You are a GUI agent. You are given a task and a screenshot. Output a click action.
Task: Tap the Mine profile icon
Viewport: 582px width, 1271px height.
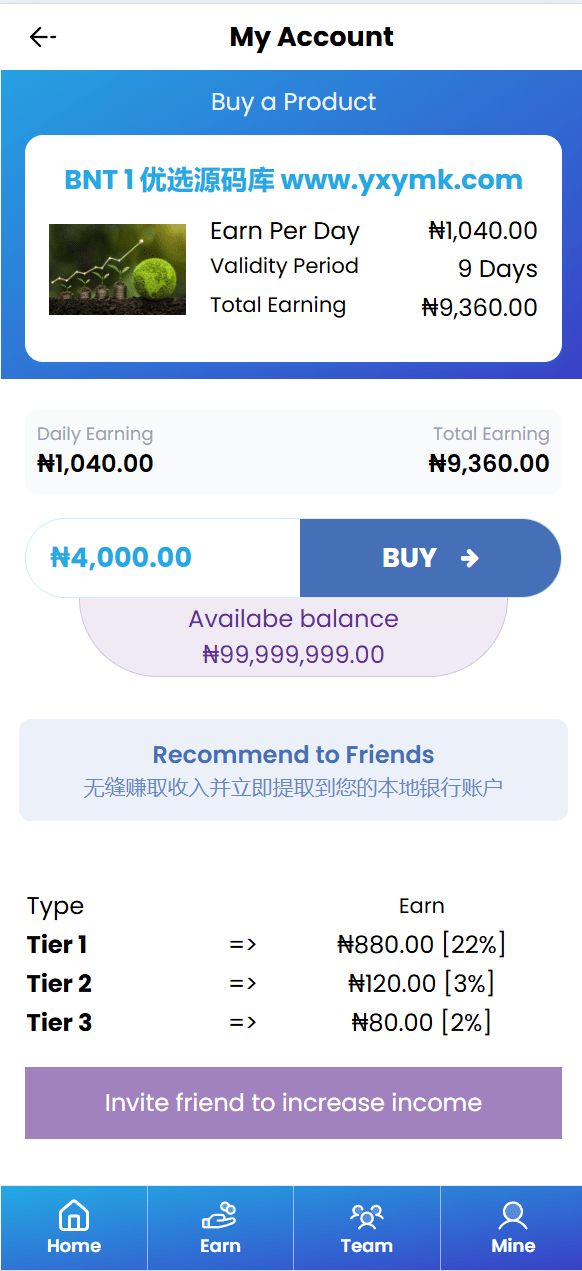513,1216
